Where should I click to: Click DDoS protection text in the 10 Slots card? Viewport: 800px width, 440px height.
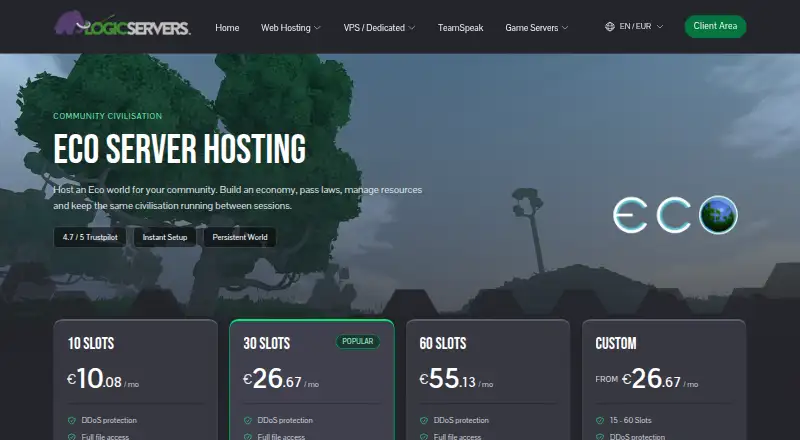(109, 421)
